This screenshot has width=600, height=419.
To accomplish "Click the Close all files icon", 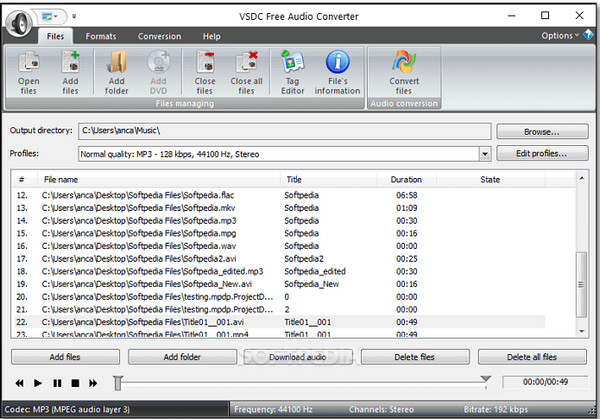I will pos(246,72).
